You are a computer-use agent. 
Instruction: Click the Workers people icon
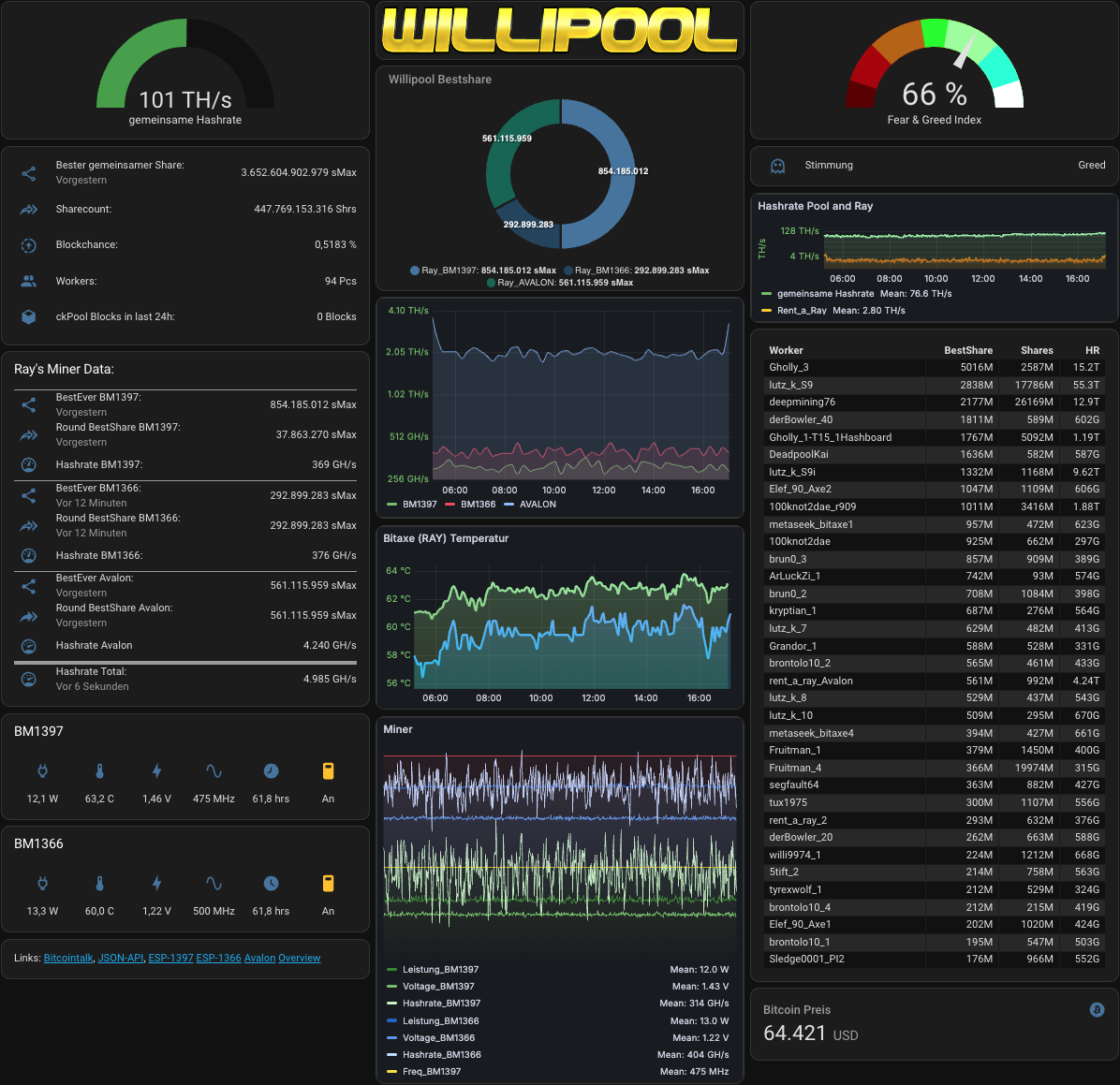click(x=29, y=282)
